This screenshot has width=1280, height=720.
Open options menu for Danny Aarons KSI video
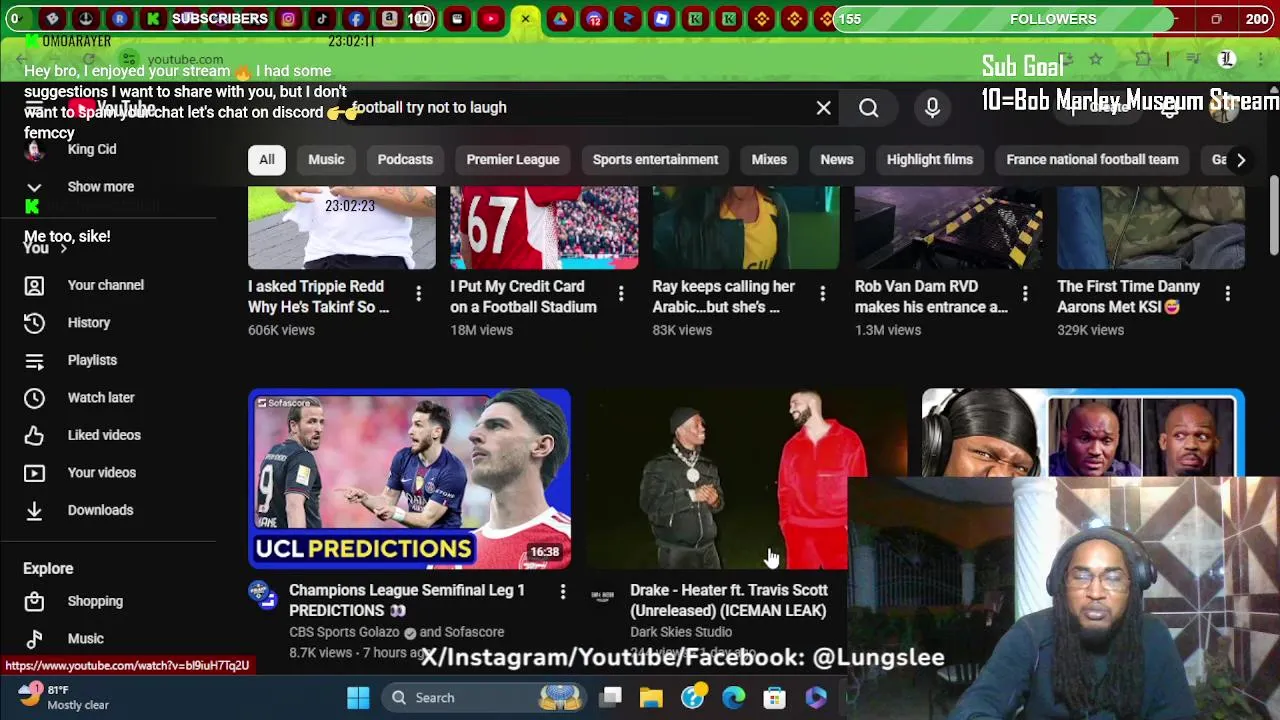(1227, 294)
